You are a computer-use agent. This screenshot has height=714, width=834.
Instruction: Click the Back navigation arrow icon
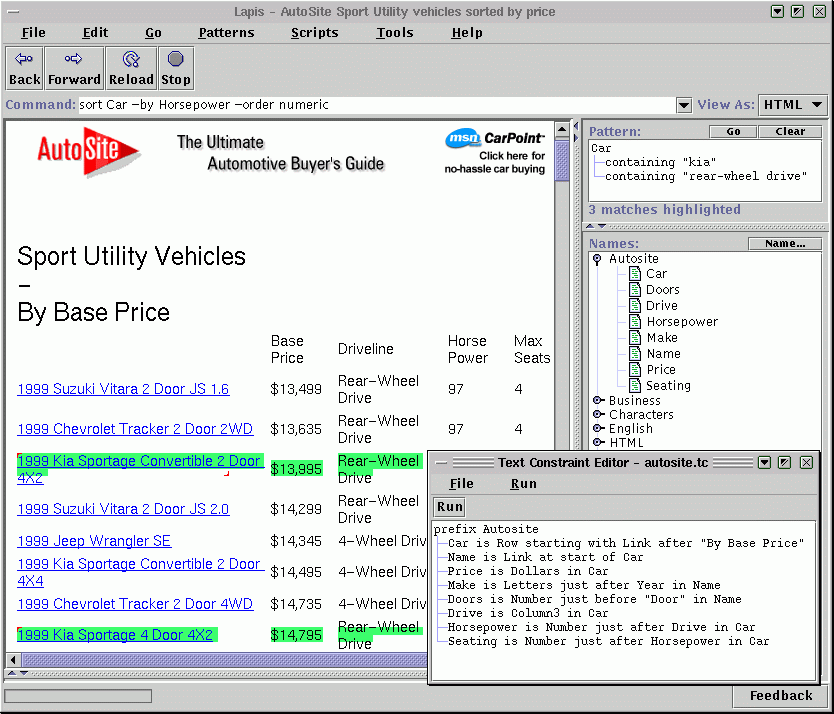pyautogui.click(x=24, y=60)
